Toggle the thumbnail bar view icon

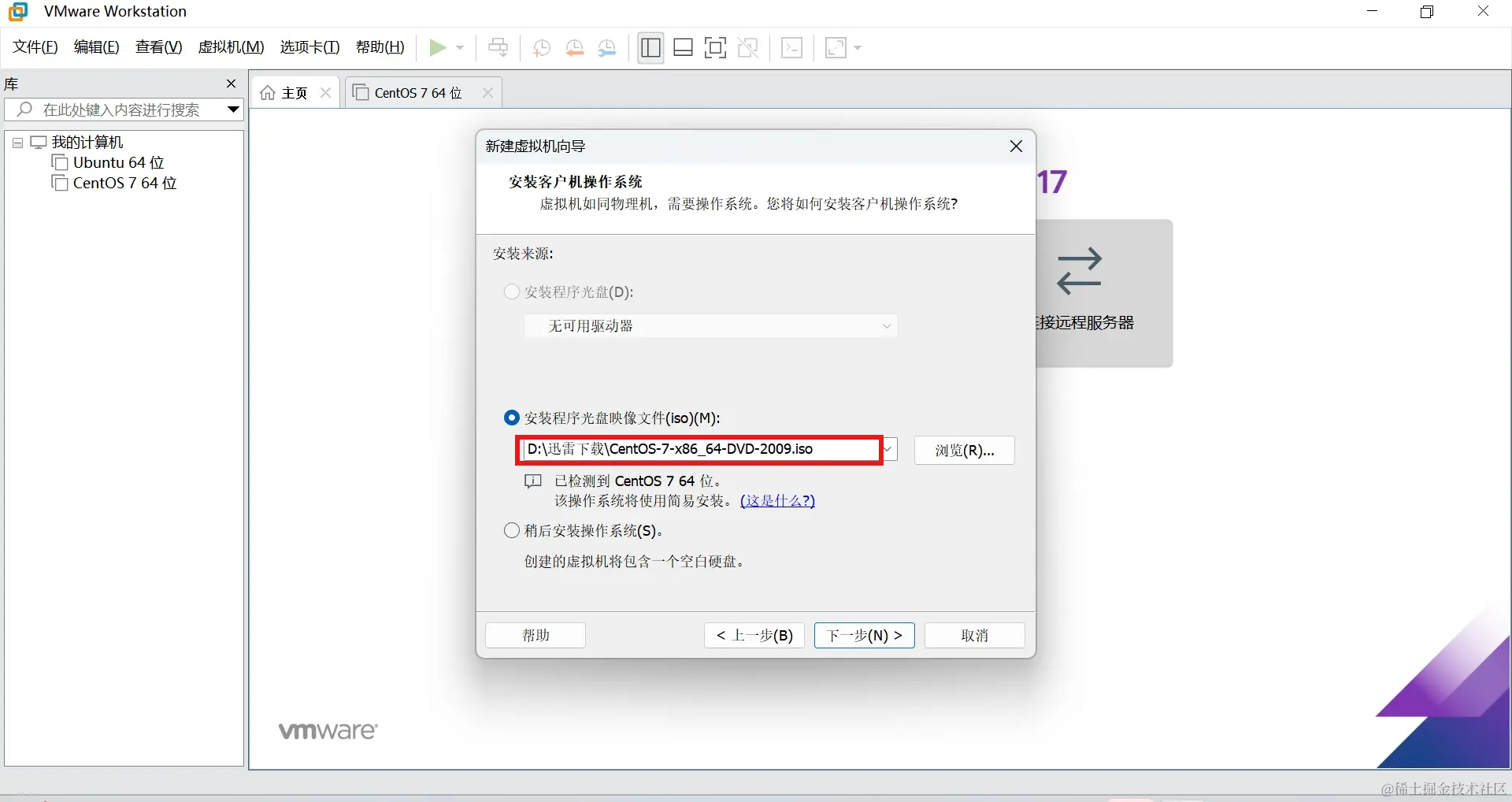683,48
